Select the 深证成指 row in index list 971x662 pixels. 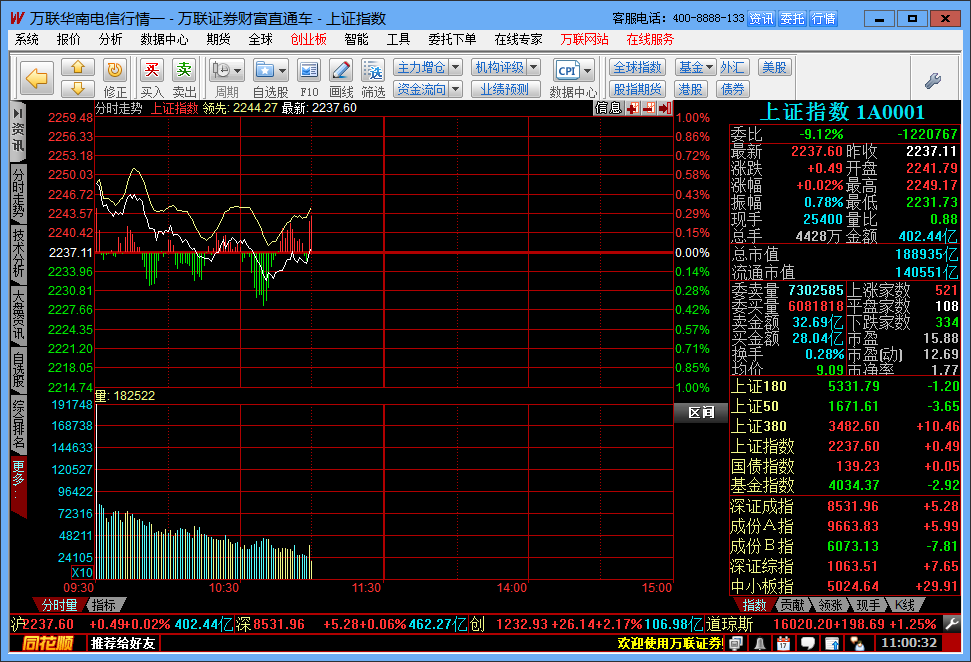pos(845,507)
